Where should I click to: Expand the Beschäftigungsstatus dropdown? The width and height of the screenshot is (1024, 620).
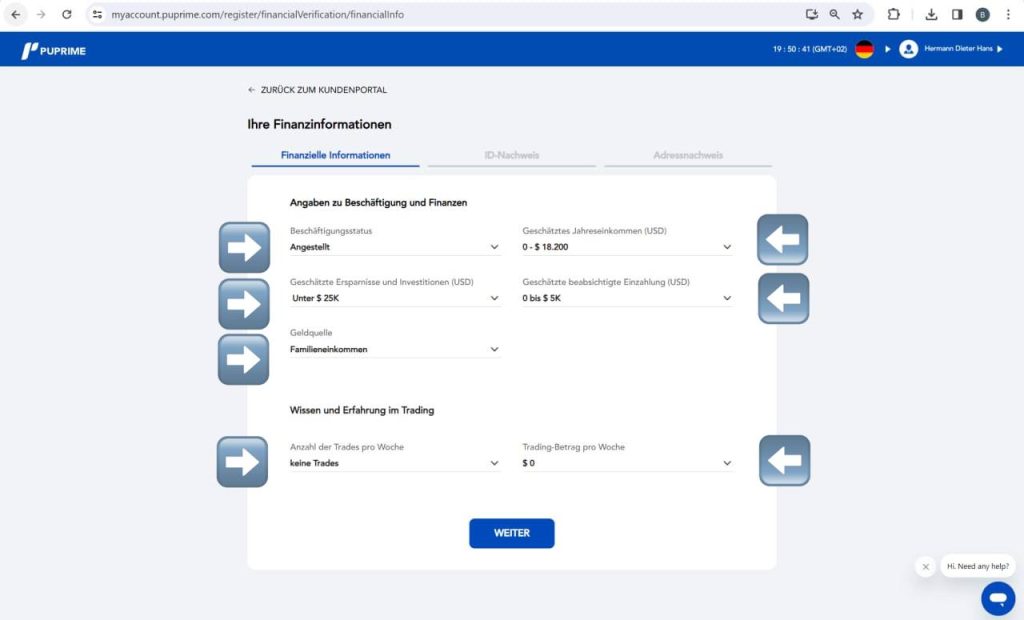point(395,247)
